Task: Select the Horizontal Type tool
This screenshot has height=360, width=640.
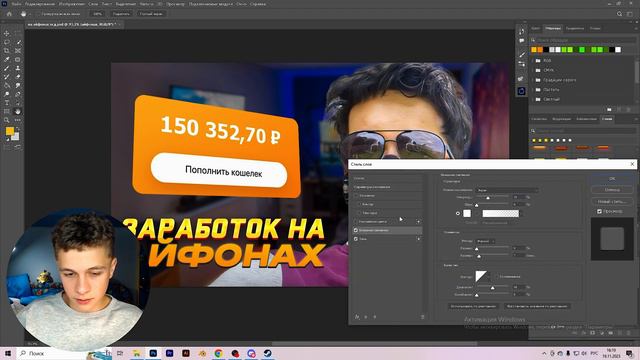Action: (x=7, y=103)
